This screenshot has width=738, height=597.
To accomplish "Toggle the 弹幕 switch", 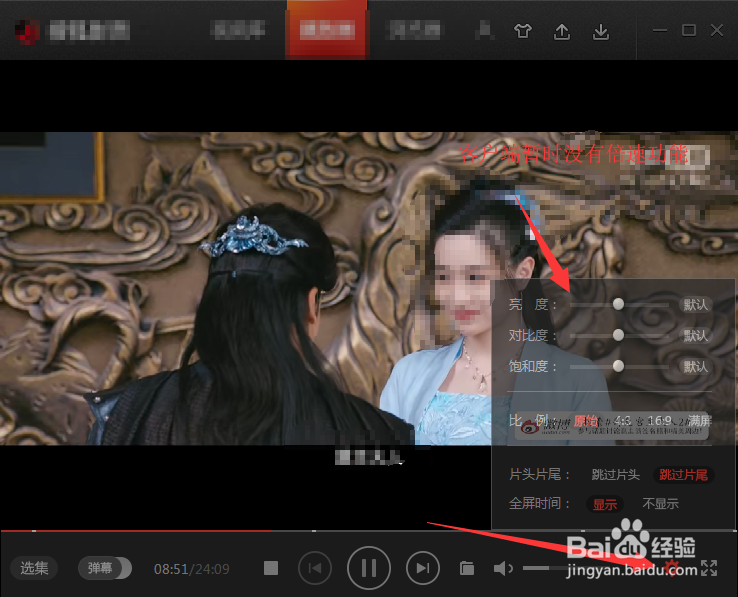I will (x=105, y=568).
